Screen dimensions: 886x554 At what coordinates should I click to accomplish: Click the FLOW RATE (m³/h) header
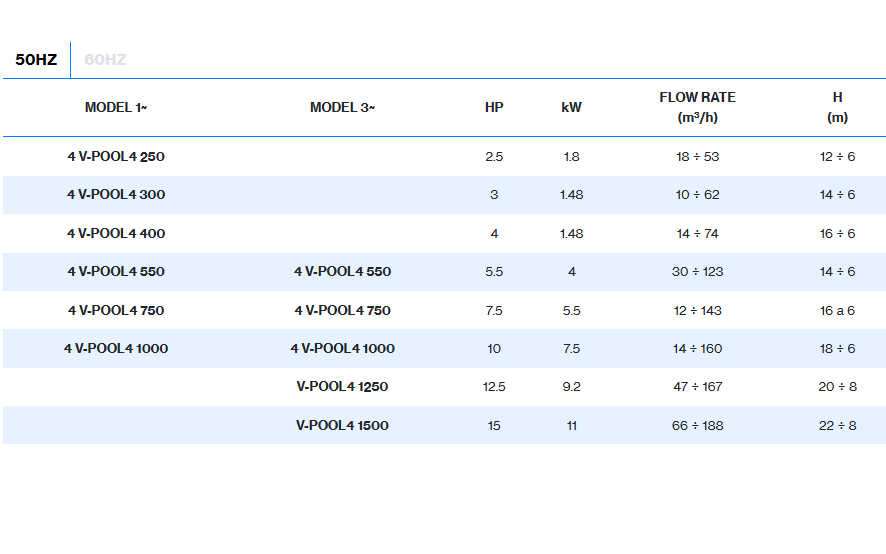click(x=697, y=107)
